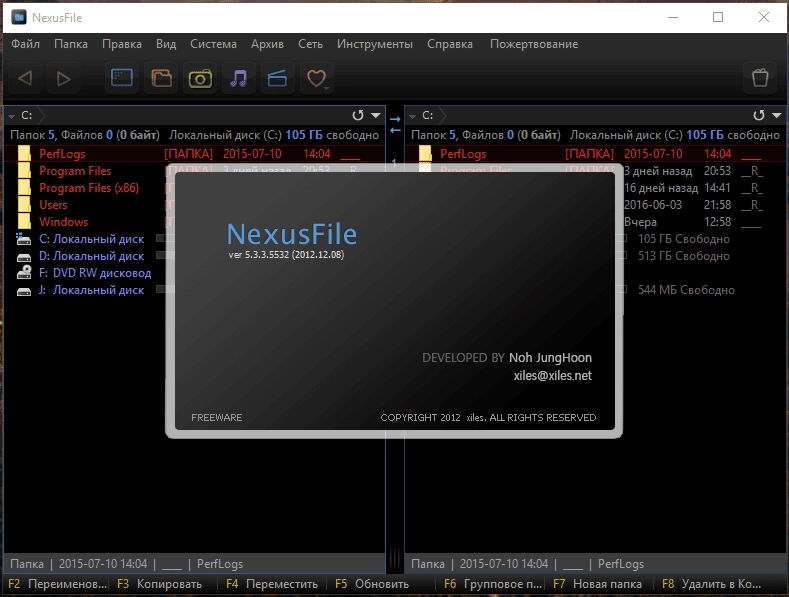Image resolution: width=789 pixels, height=597 pixels.
Task: Click F4 Переместить function button
Action: 272,584
